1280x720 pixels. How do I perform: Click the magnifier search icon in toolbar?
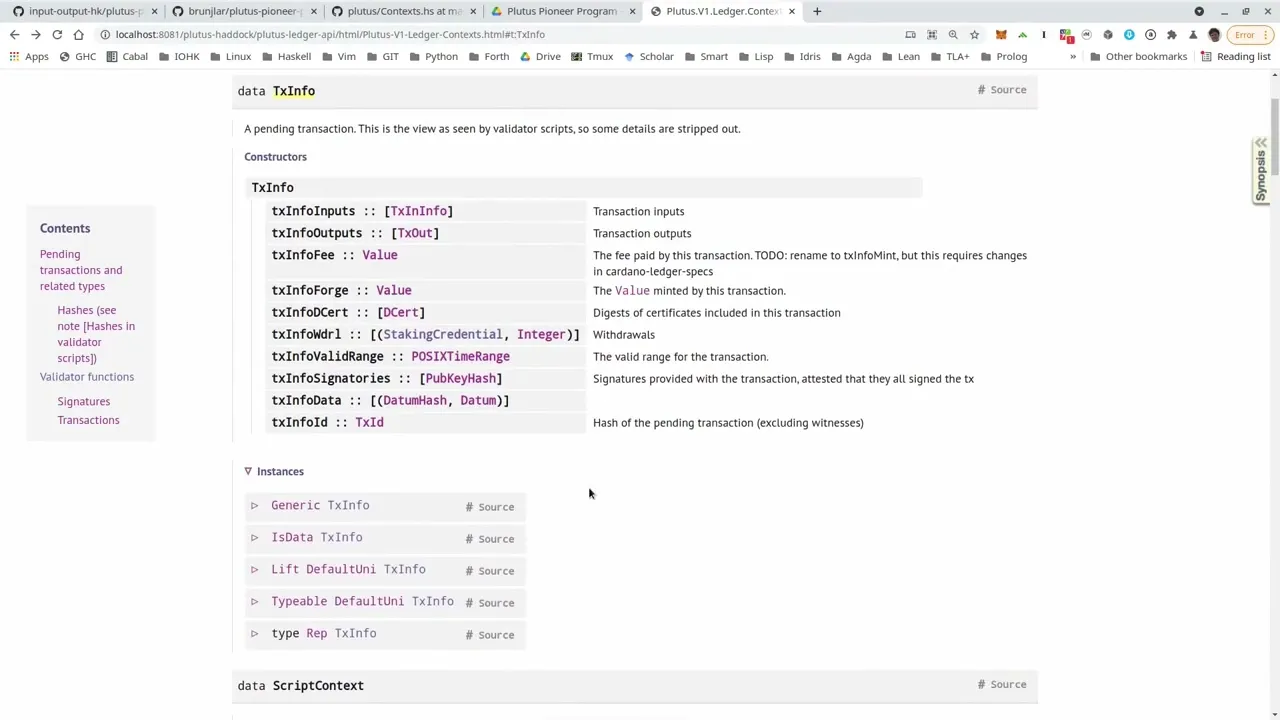click(952, 34)
